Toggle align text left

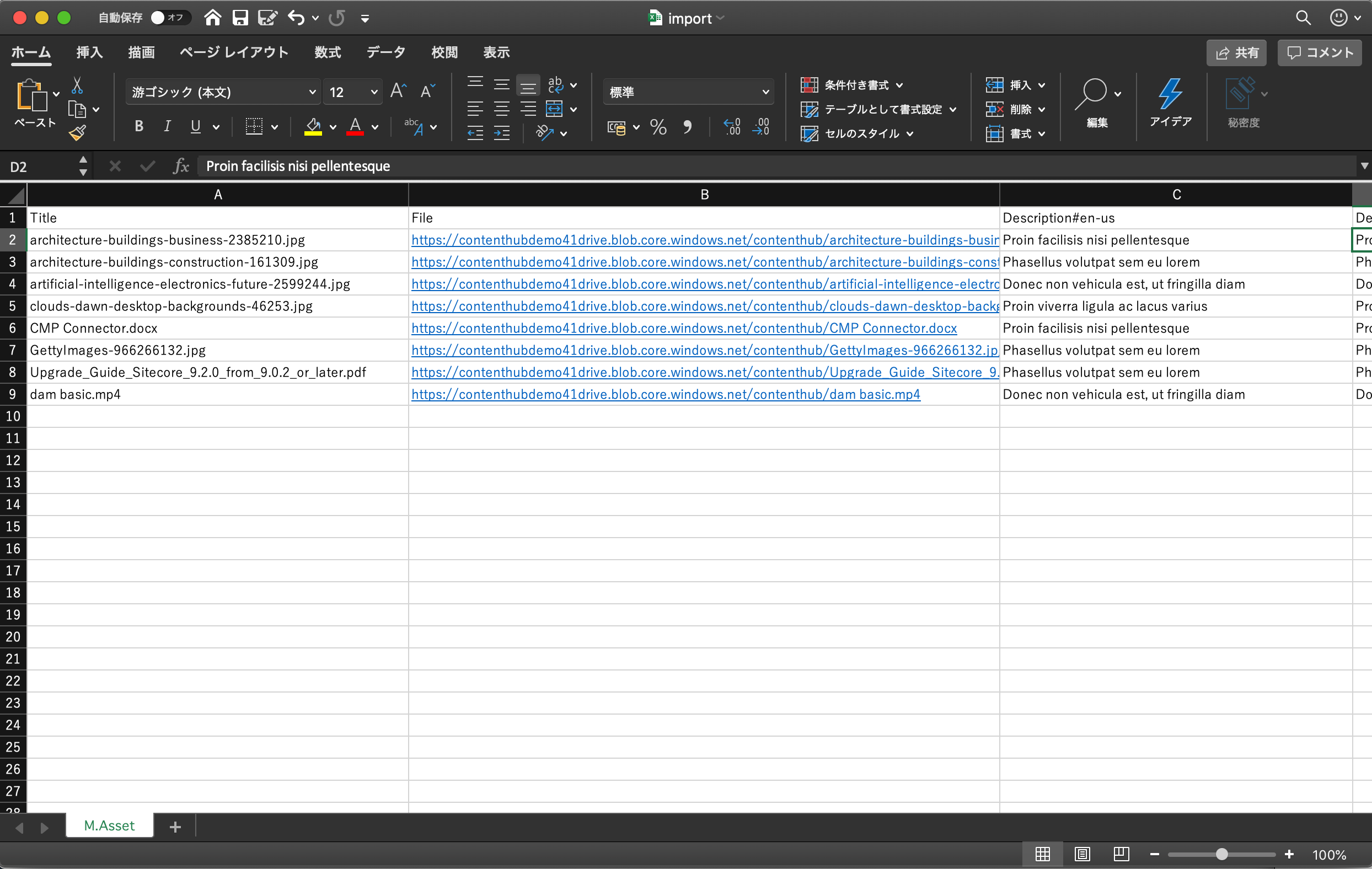(x=475, y=109)
